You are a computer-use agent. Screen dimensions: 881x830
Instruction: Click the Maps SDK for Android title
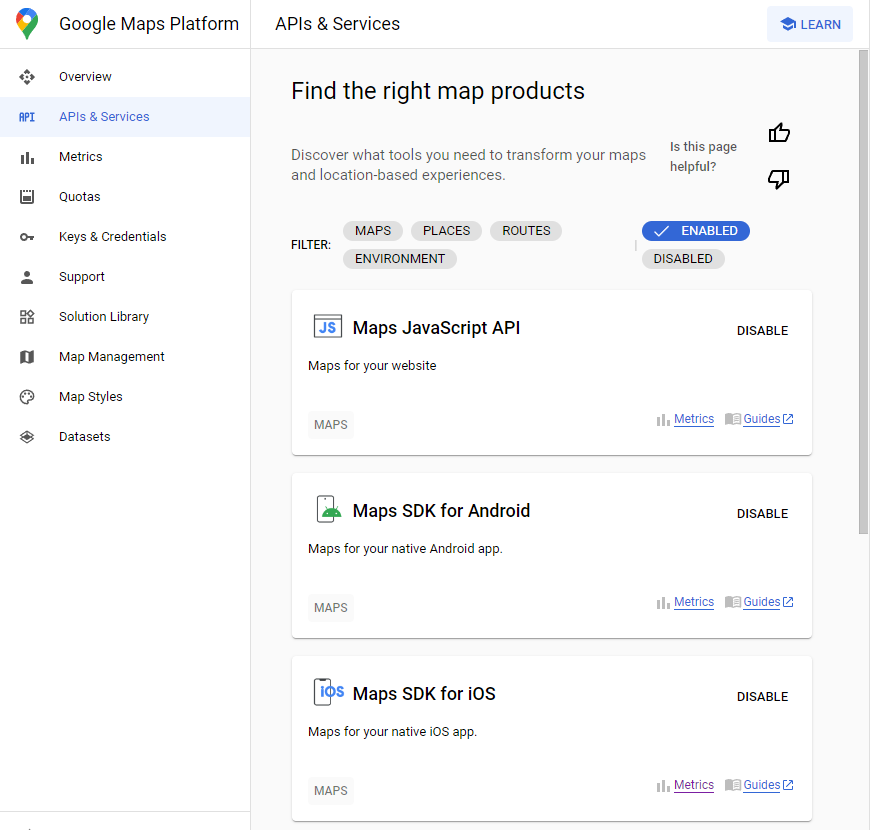(441, 511)
